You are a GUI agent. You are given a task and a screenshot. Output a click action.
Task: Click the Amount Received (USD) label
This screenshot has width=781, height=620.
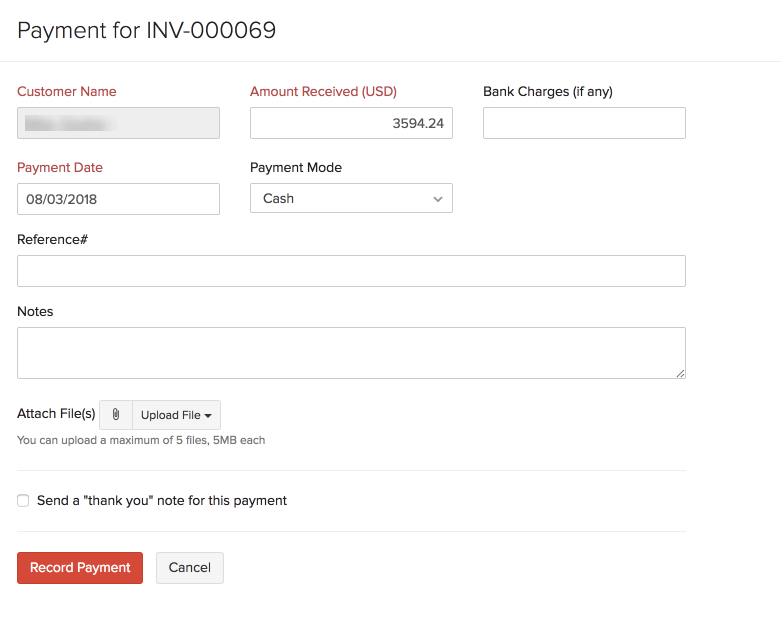click(323, 92)
